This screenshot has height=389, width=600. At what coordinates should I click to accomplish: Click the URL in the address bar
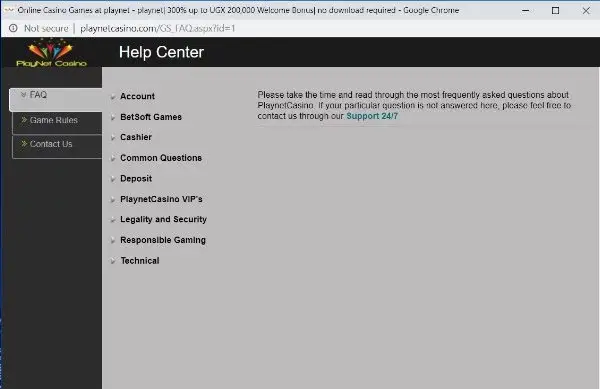158,28
